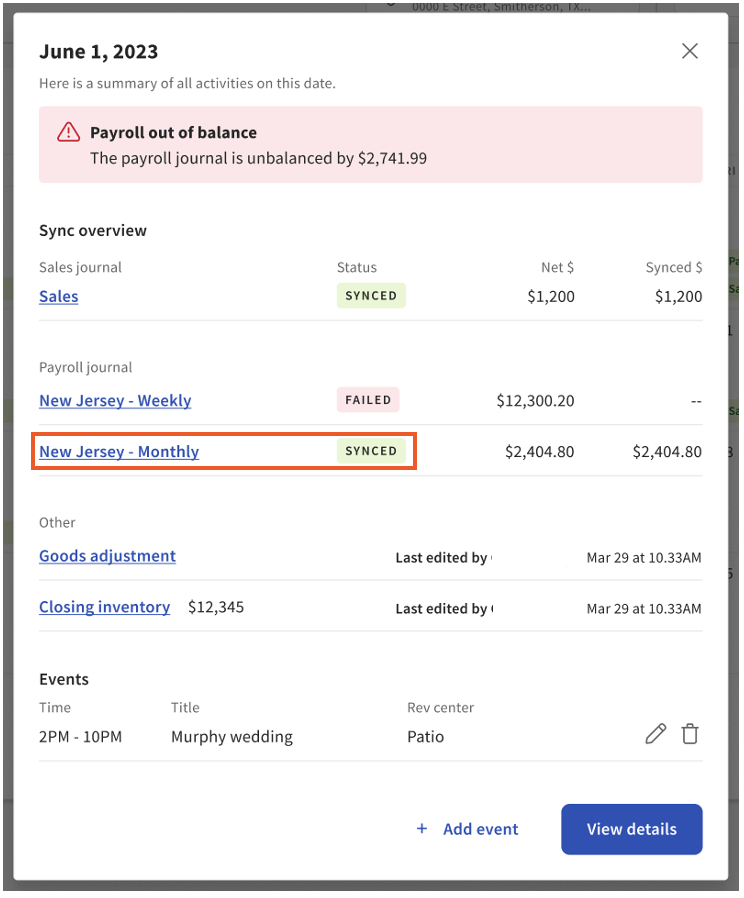
Task: Click the Payroll out of balance alert message
Action: click(x=258, y=158)
